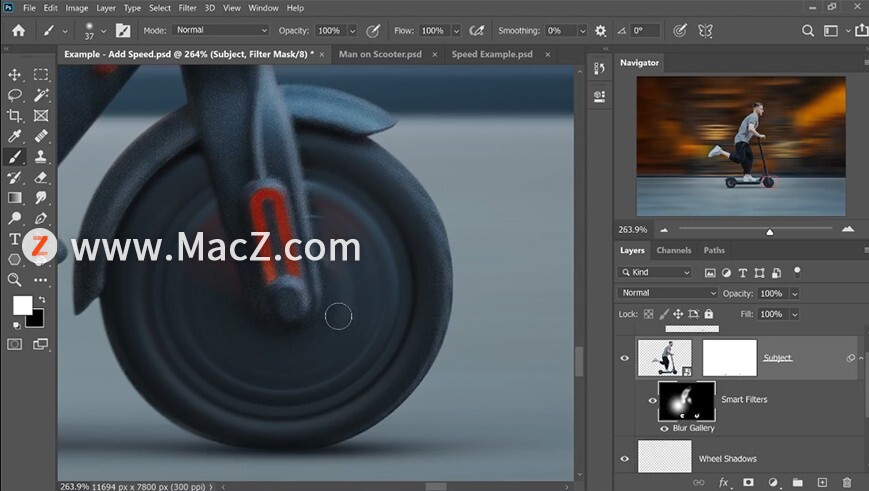The width and height of the screenshot is (869, 491).
Task: Click the Navigator zoom slider handle
Action: click(x=769, y=232)
